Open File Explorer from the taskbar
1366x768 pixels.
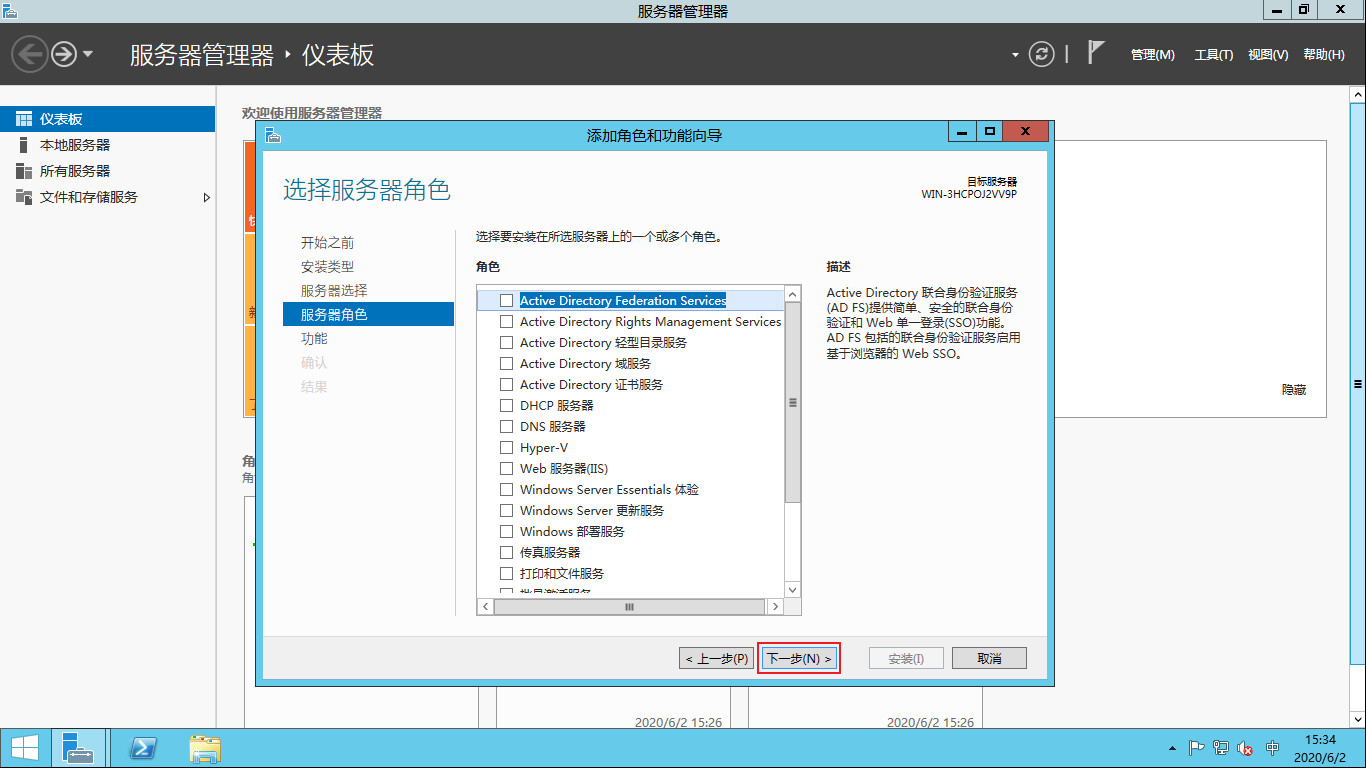point(204,747)
